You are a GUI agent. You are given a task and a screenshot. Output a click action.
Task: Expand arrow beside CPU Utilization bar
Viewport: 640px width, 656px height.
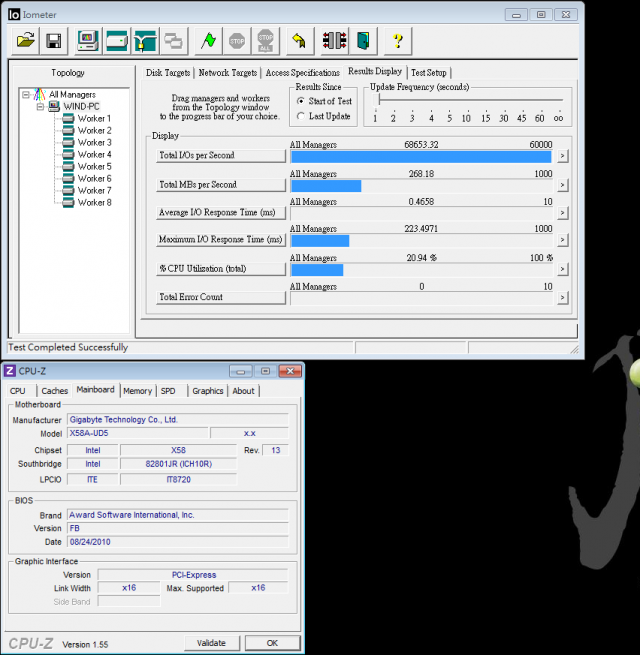pyautogui.click(x=563, y=269)
